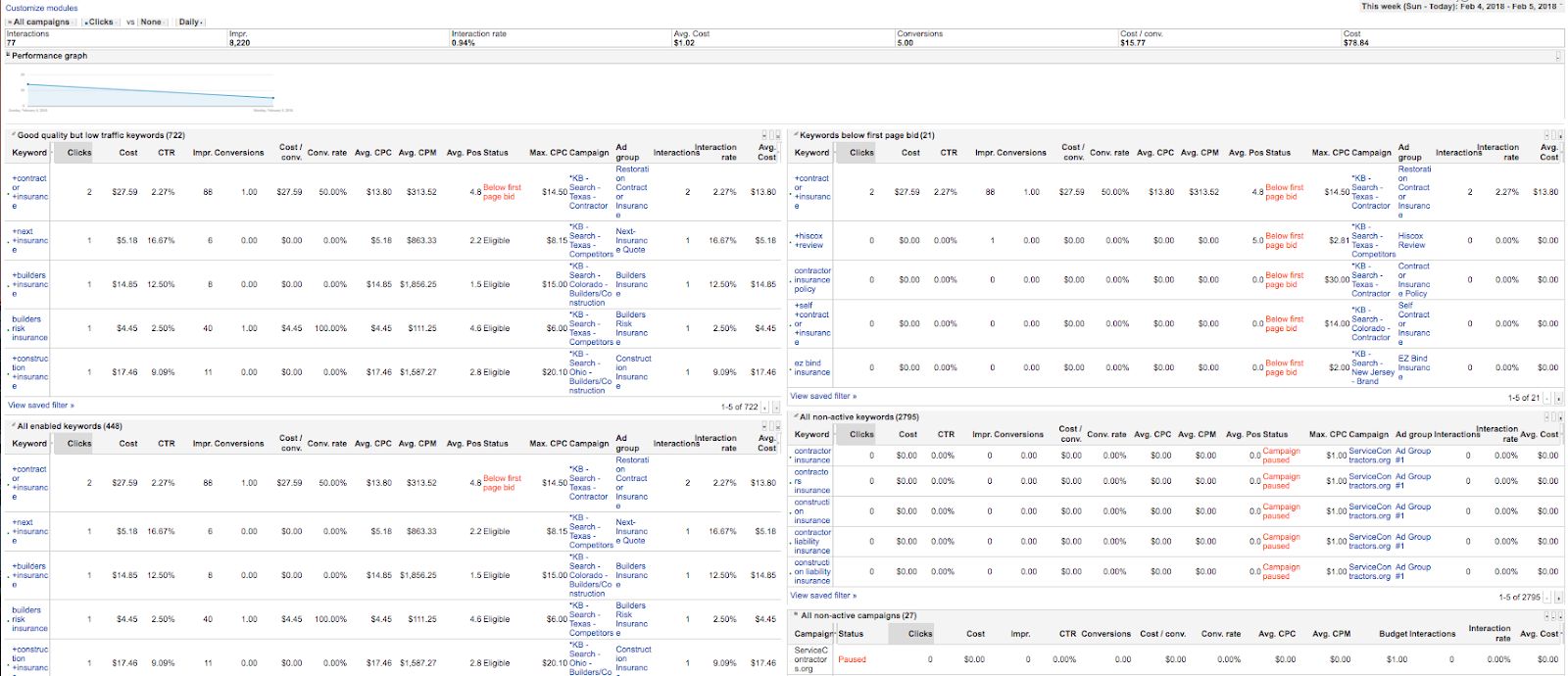Open the Daily interval dropdown
The height and width of the screenshot is (676, 1568).
point(190,22)
